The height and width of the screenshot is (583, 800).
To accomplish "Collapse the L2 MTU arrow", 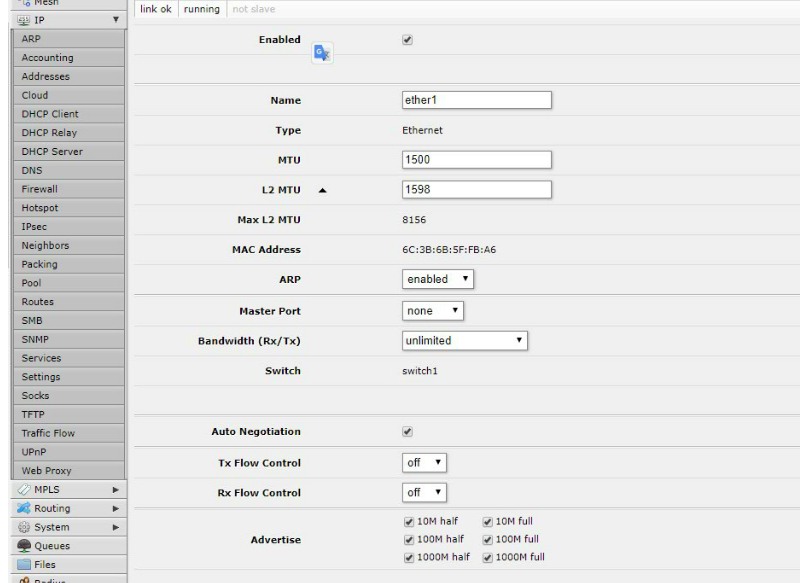I will click(321, 190).
